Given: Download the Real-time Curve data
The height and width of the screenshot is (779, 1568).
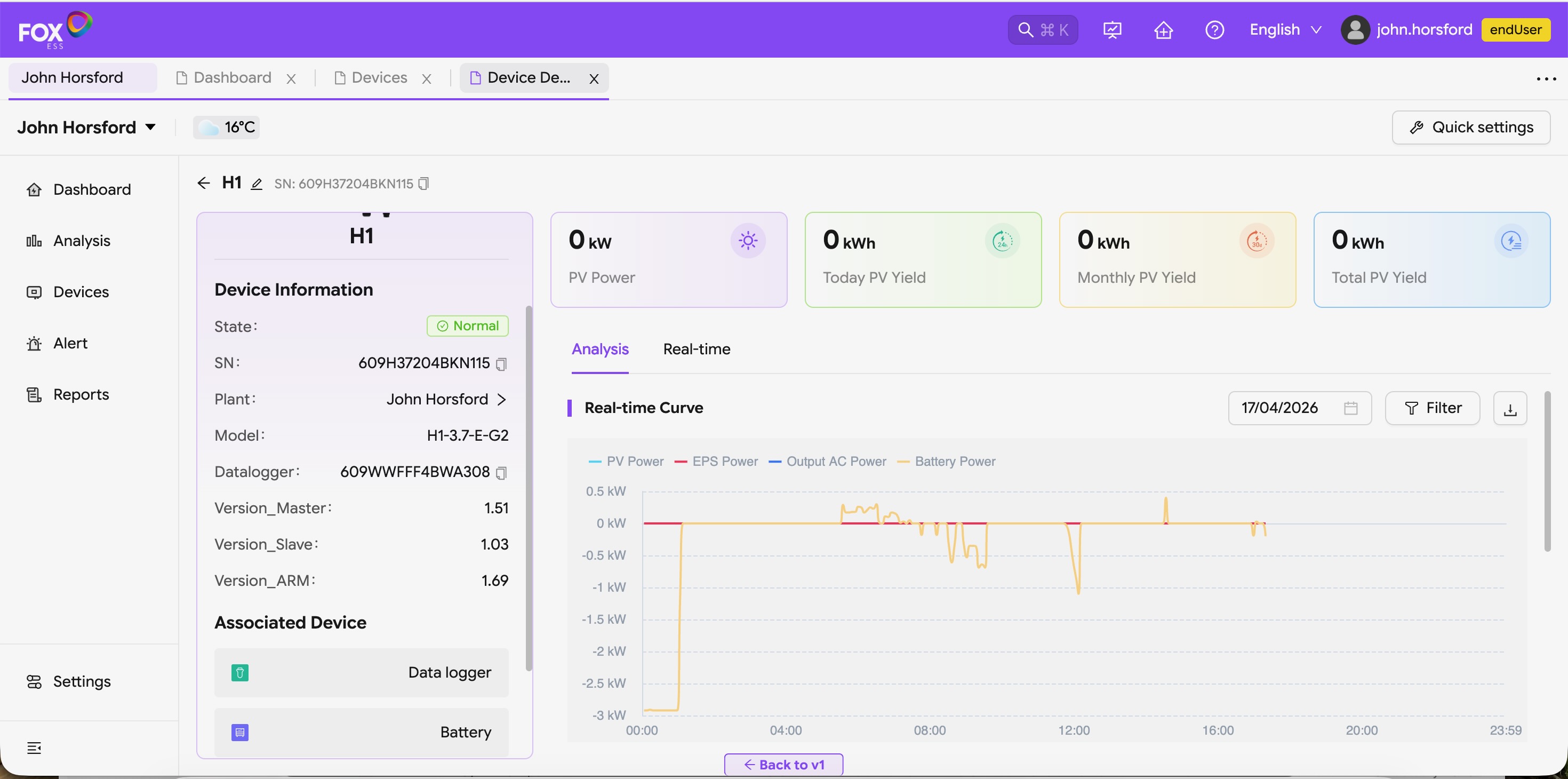Looking at the screenshot, I should (1509, 409).
